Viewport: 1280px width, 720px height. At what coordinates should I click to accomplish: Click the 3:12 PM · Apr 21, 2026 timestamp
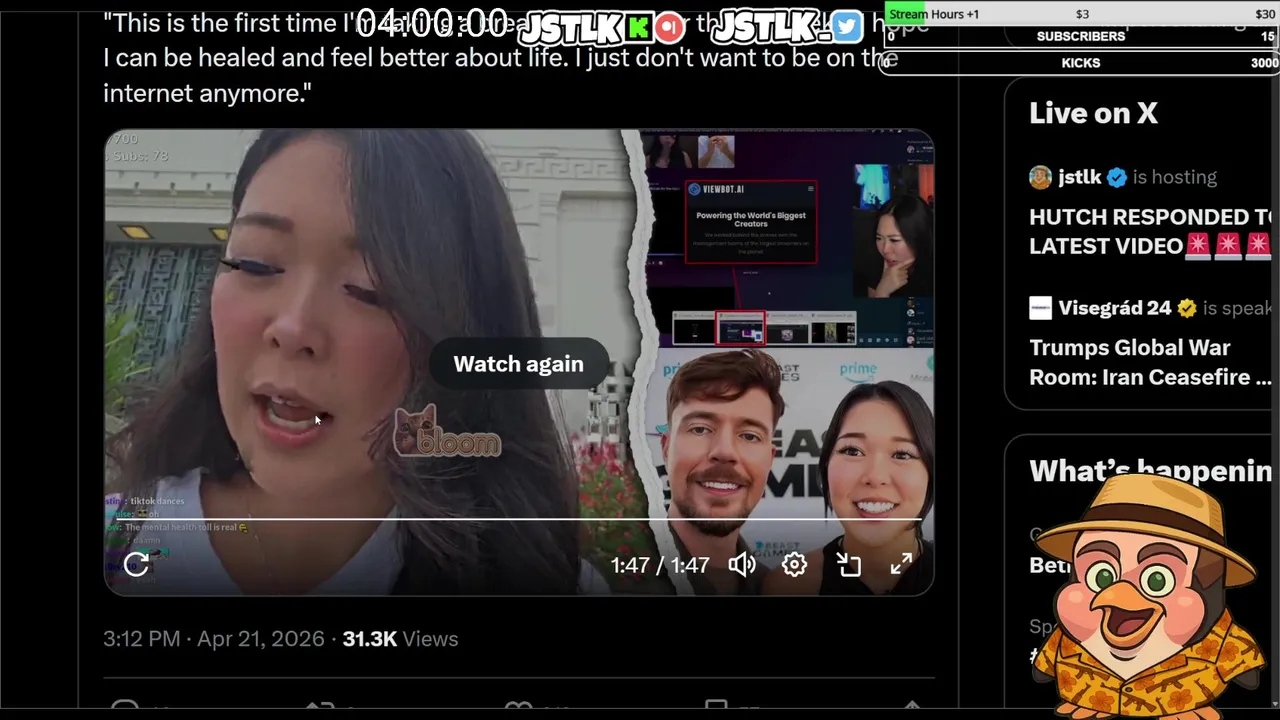pyautogui.click(x=214, y=639)
